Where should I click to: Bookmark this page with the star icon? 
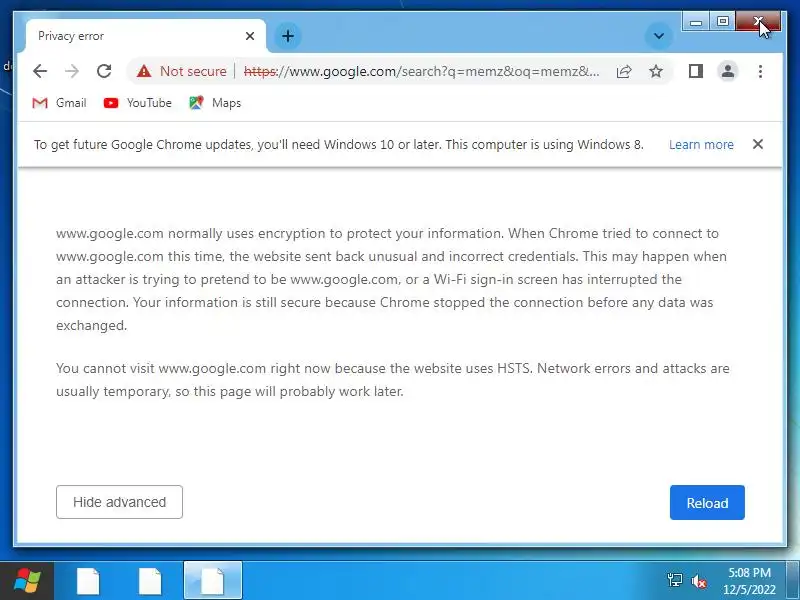(656, 71)
